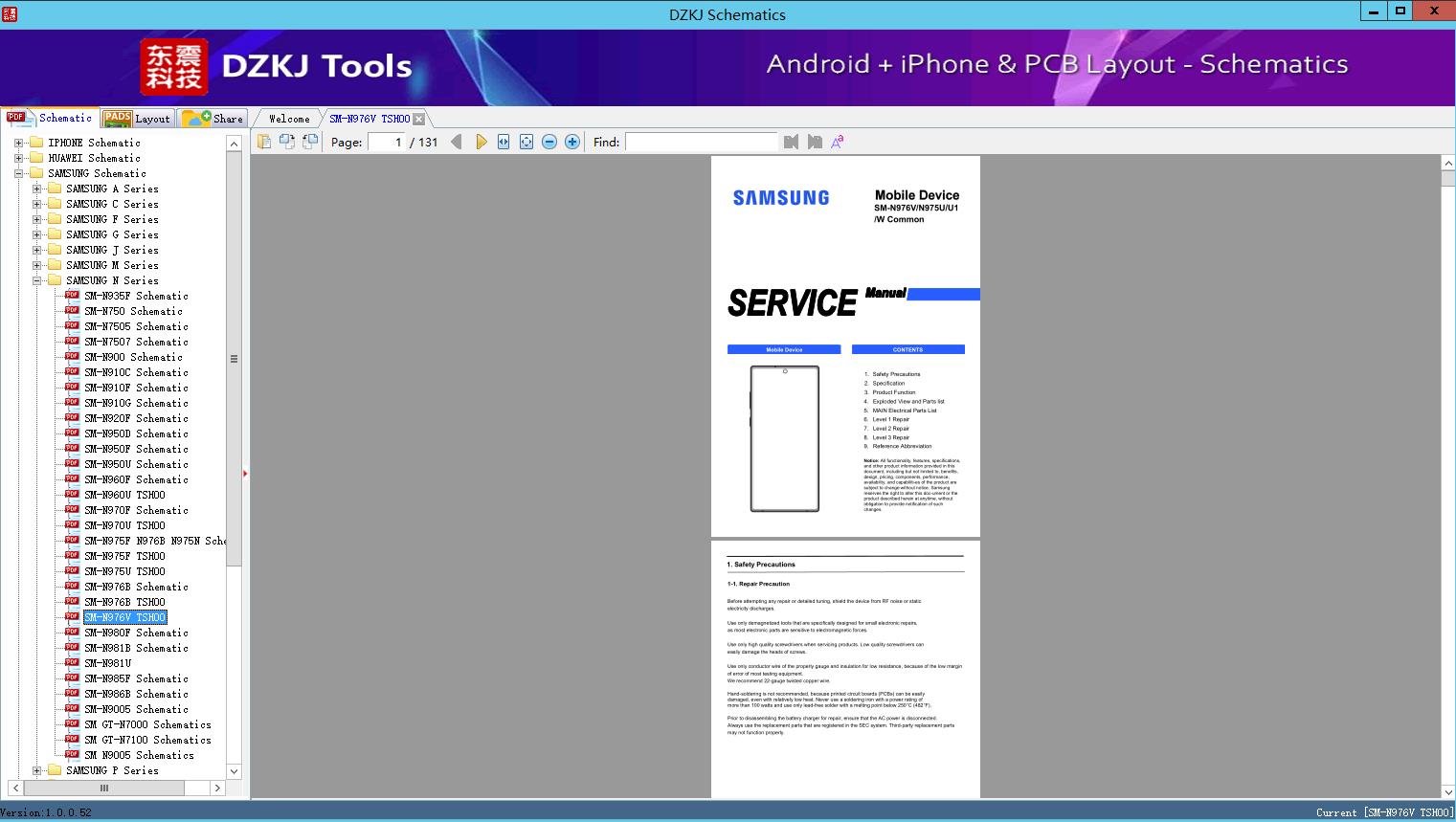Zoom in with the plus icon
Screen dimensions: 1456x822
(x=572, y=142)
